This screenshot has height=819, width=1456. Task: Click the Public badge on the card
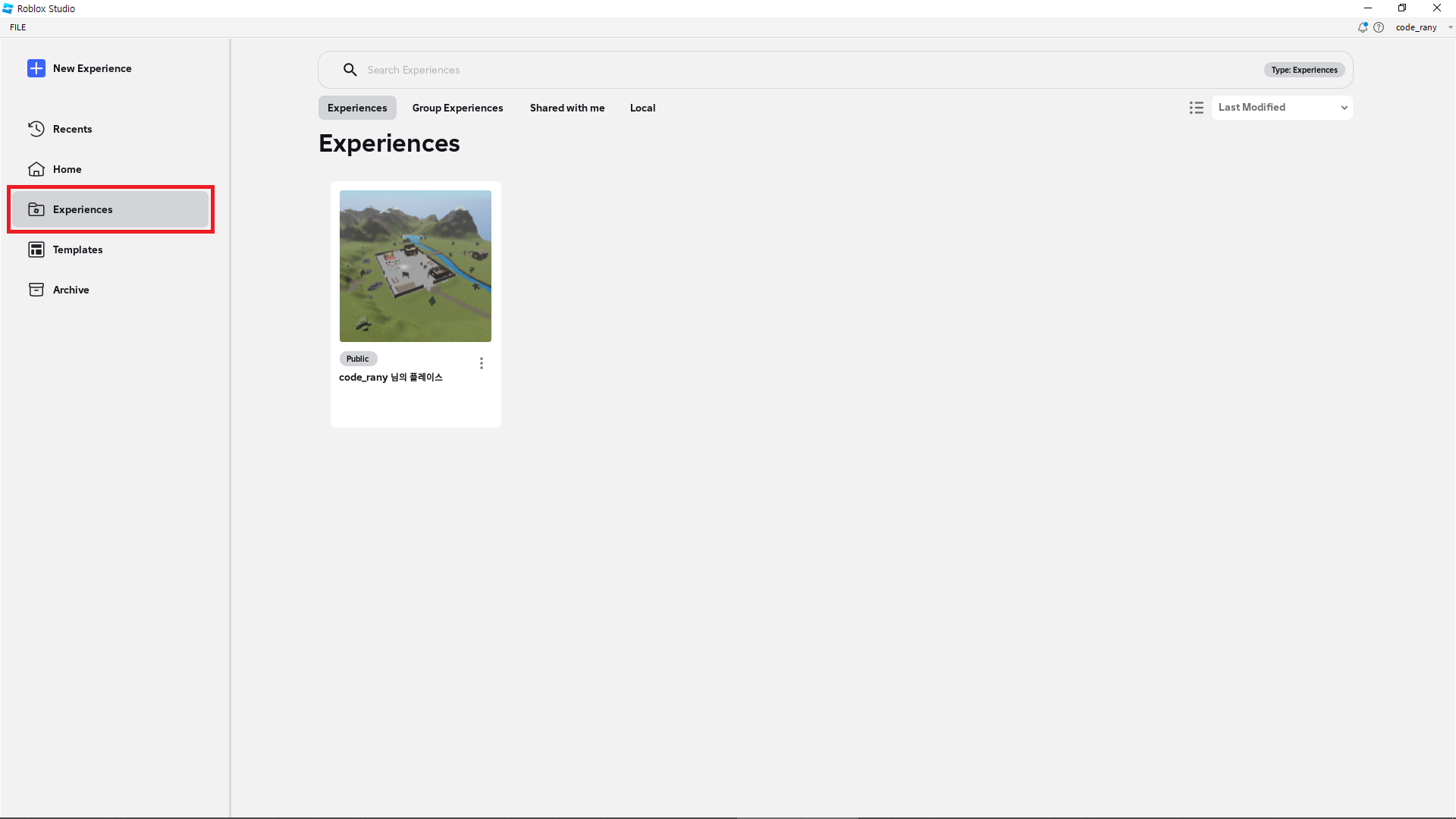click(x=357, y=359)
